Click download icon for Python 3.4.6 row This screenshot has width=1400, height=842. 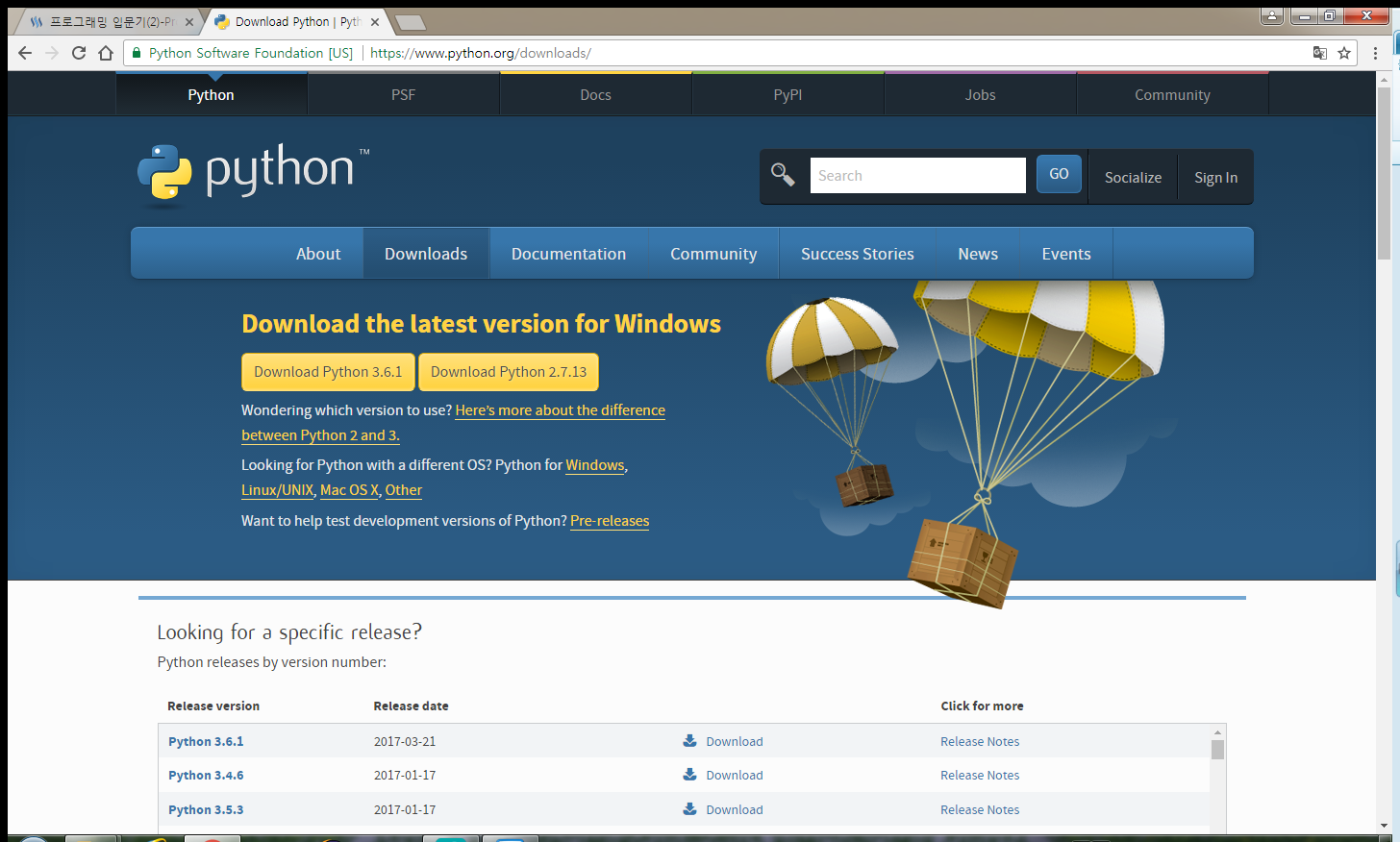689,775
